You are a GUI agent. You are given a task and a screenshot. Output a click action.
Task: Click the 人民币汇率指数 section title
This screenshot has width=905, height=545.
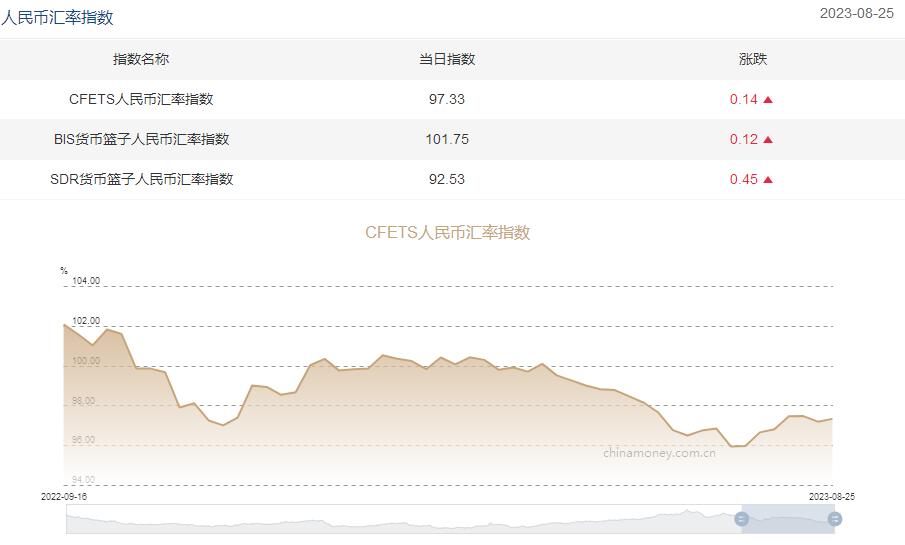tap(57, 17)
